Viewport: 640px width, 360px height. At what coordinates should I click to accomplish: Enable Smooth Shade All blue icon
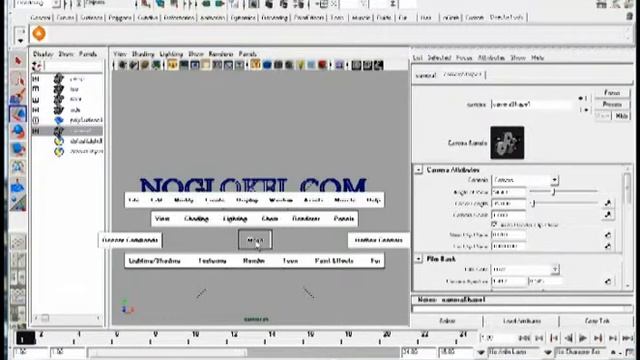(267, 65)
